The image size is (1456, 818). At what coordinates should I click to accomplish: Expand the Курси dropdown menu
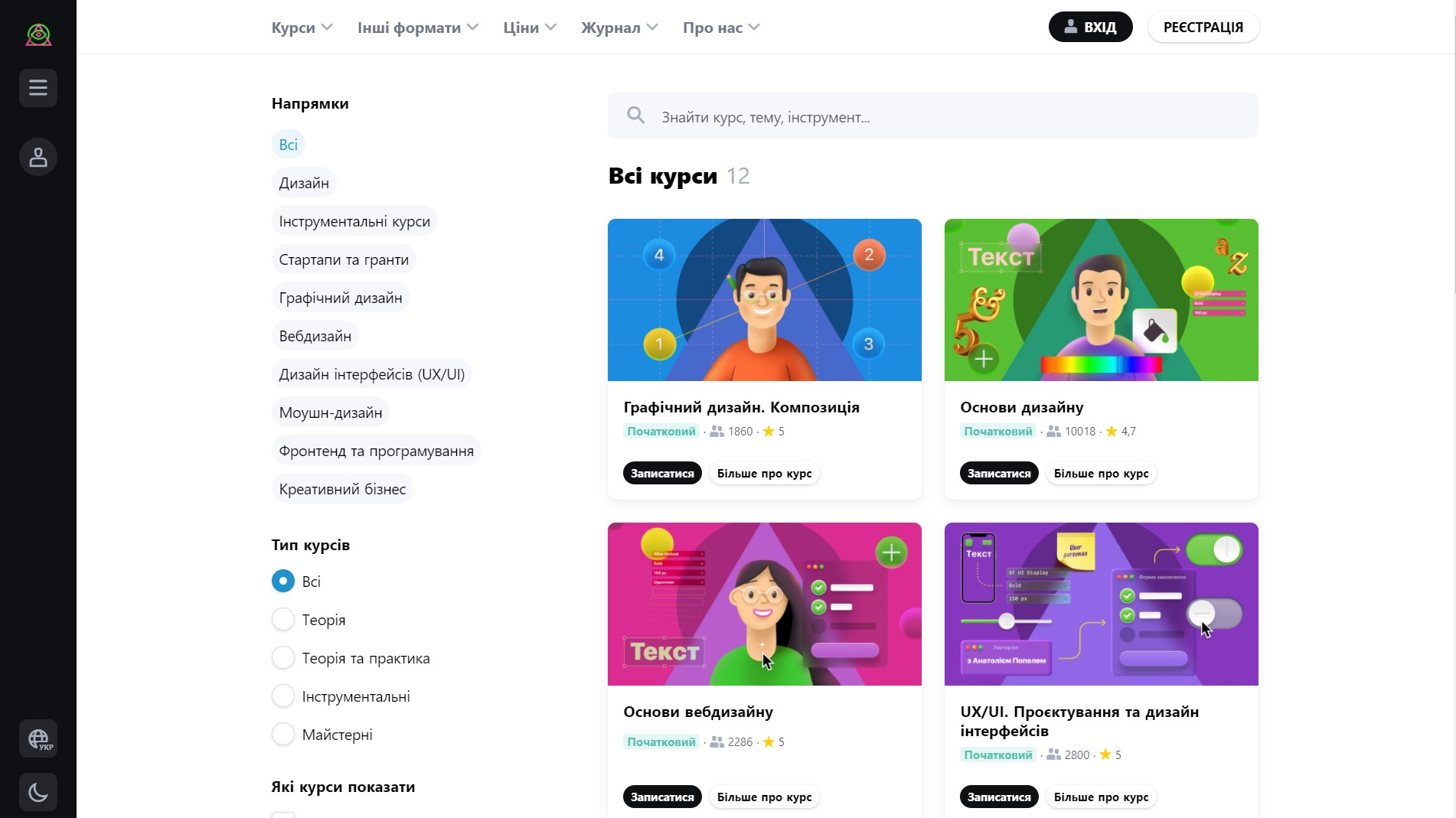point(302,28)
